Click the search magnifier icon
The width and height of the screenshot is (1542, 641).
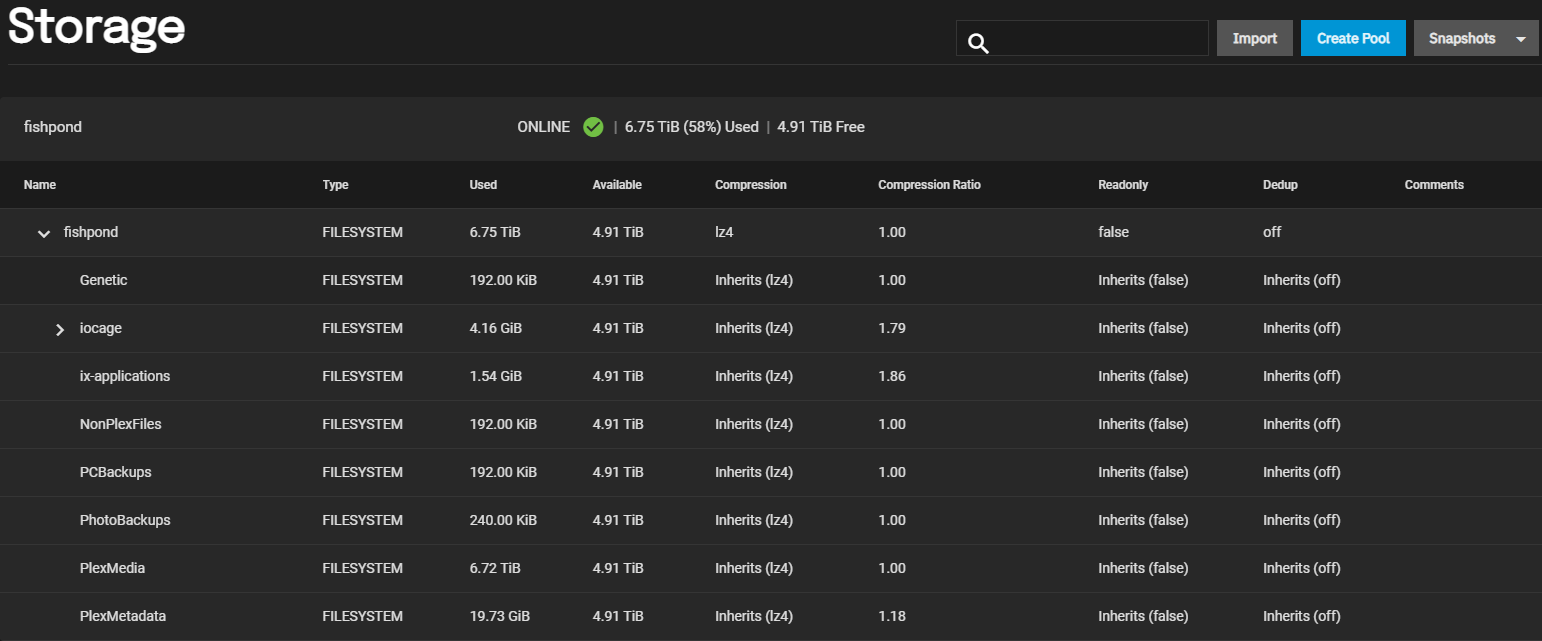tap(979, 42)
